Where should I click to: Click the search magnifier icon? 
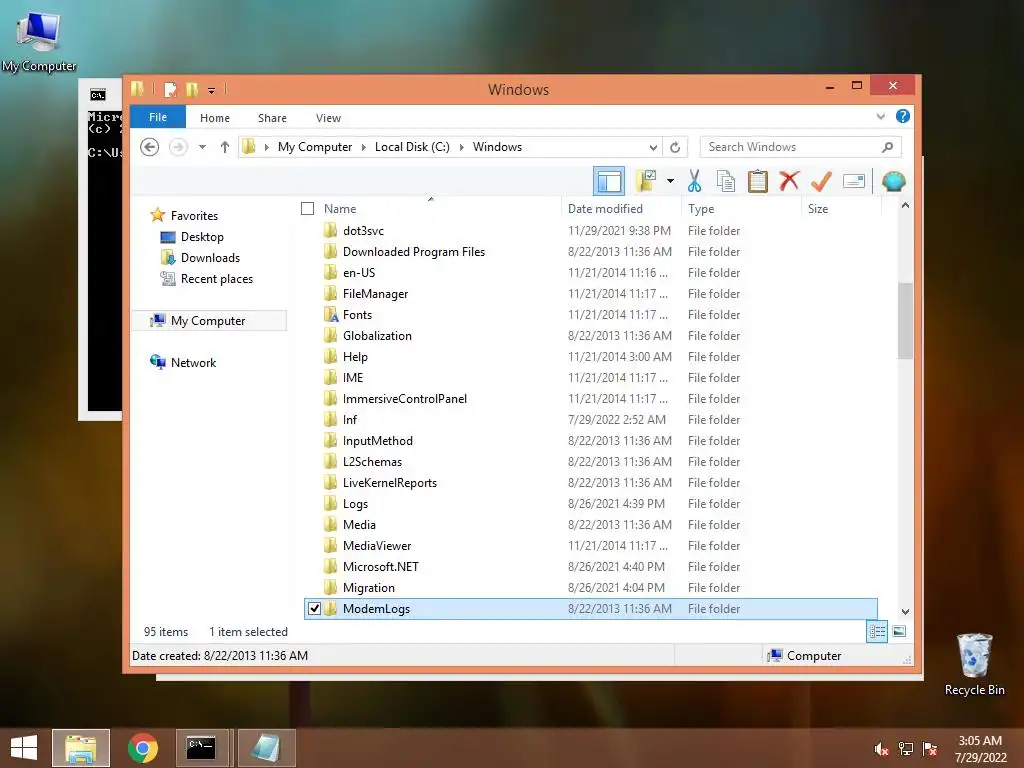[x=887, y=148]
